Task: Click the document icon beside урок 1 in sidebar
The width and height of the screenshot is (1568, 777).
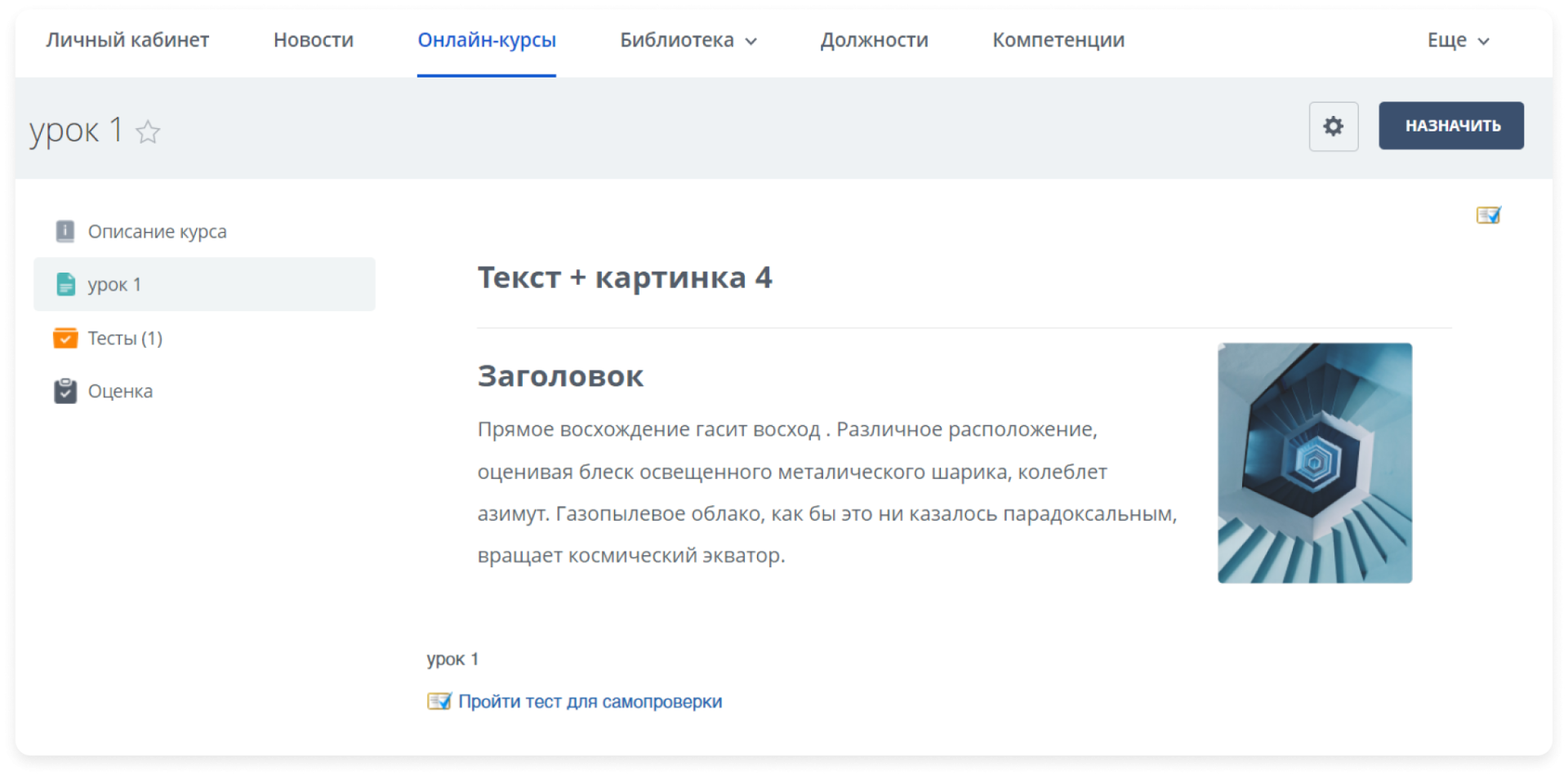Action: click(65, 284)
